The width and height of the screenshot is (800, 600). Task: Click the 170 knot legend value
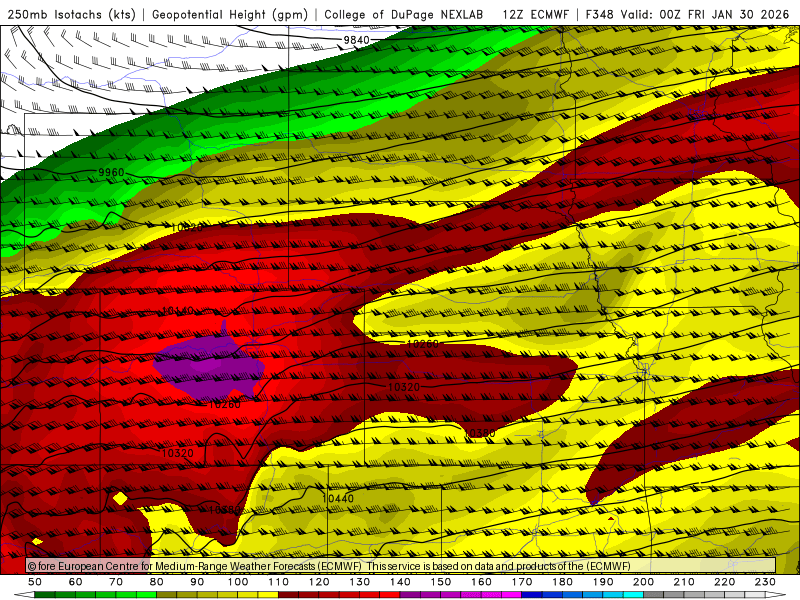(x=521, y=582)
